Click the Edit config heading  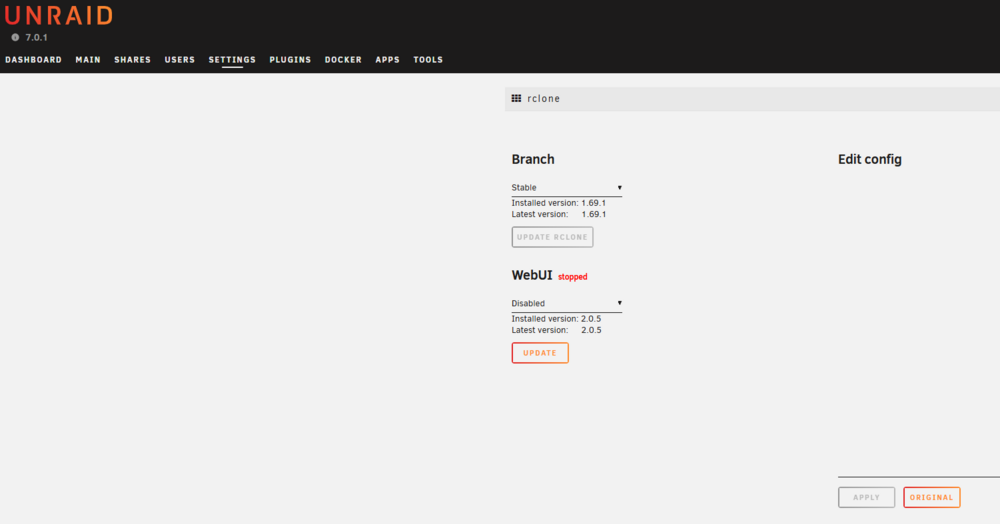[x=870, y=159]
